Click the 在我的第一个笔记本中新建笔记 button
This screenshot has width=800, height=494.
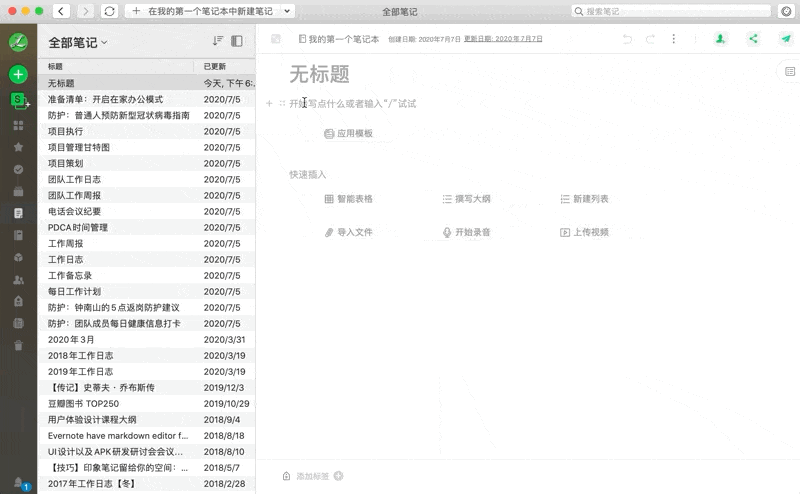click(203, 11)
